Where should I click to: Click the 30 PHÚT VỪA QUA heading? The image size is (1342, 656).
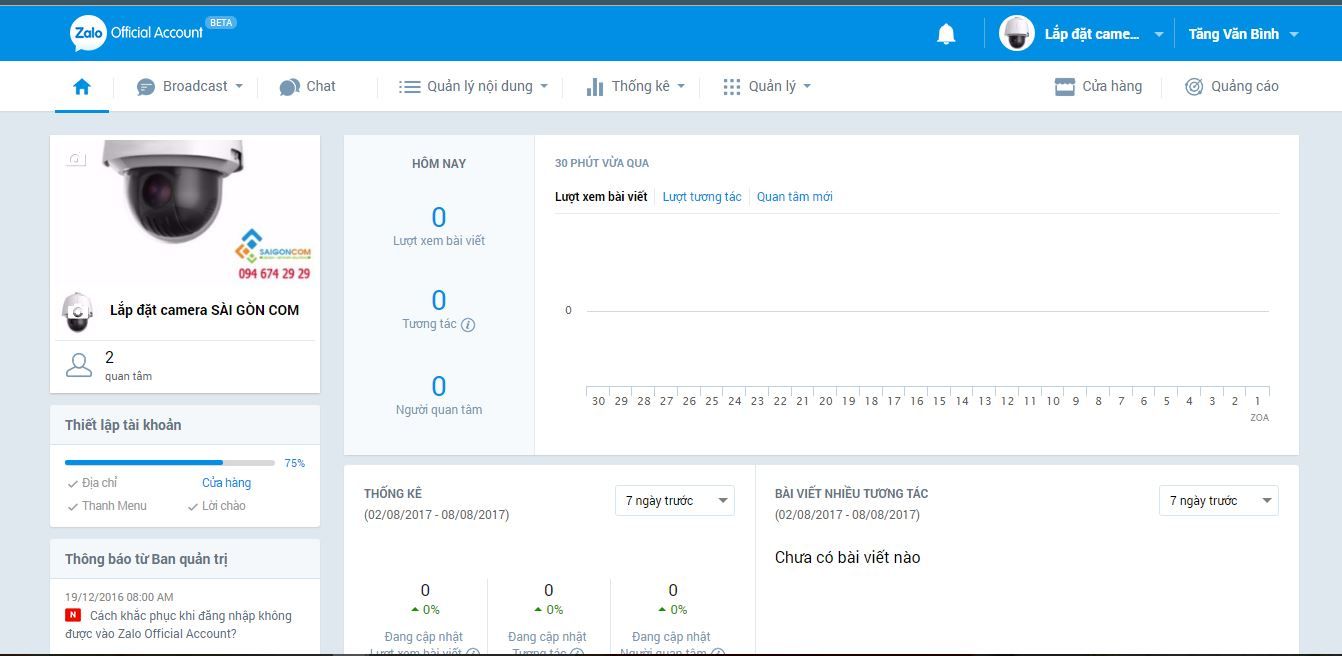pyautogui.click(x=602, y=163)
